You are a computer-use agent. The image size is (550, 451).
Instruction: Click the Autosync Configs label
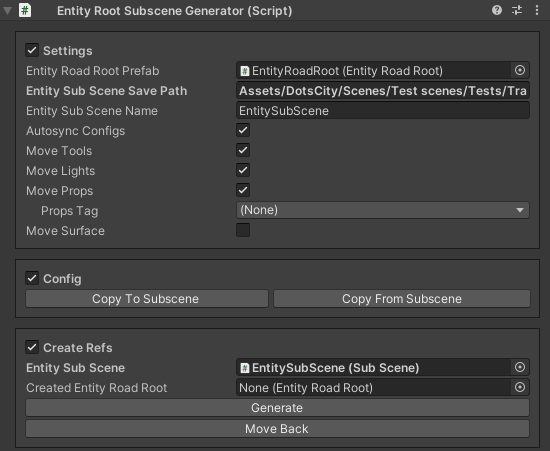point(75,131)
